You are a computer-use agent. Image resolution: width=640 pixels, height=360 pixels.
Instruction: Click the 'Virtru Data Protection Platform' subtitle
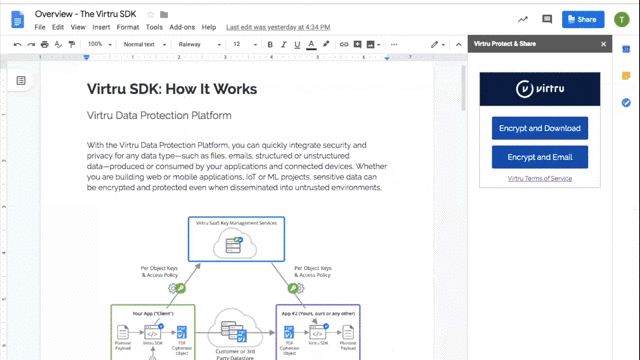tap(159, 116)
